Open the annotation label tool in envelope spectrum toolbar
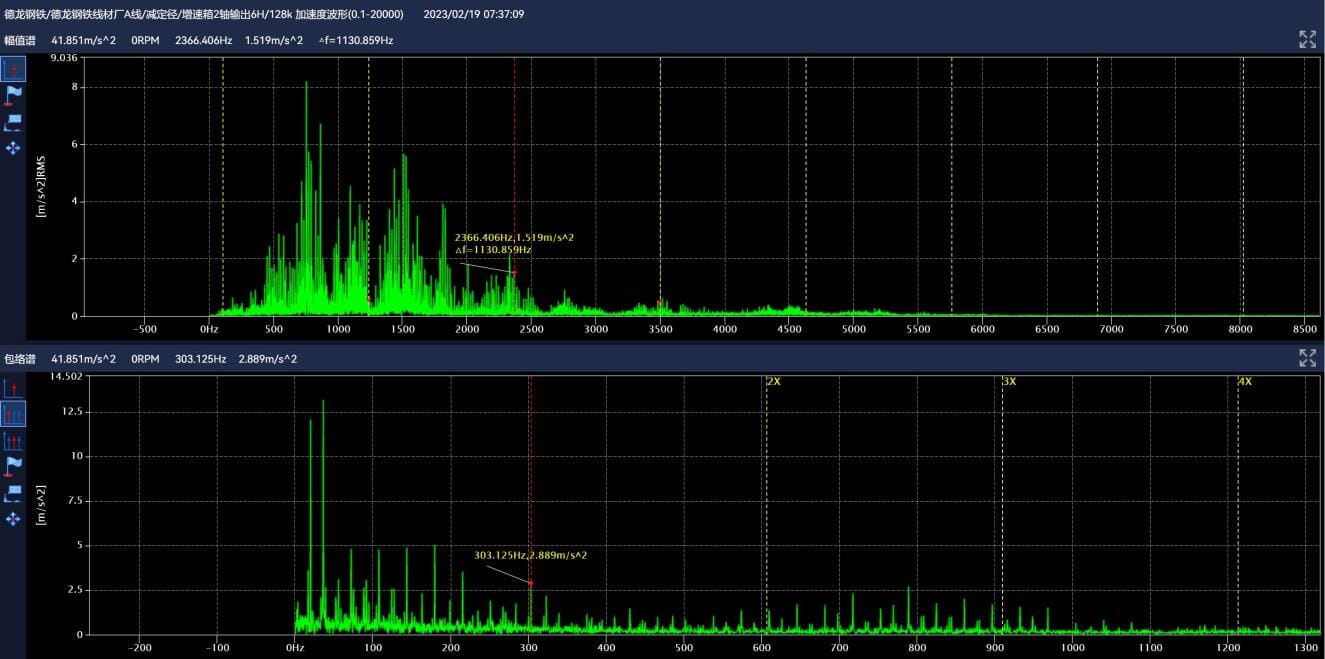1325x659 pixels. pyautogui.click(x=13, y=493)
